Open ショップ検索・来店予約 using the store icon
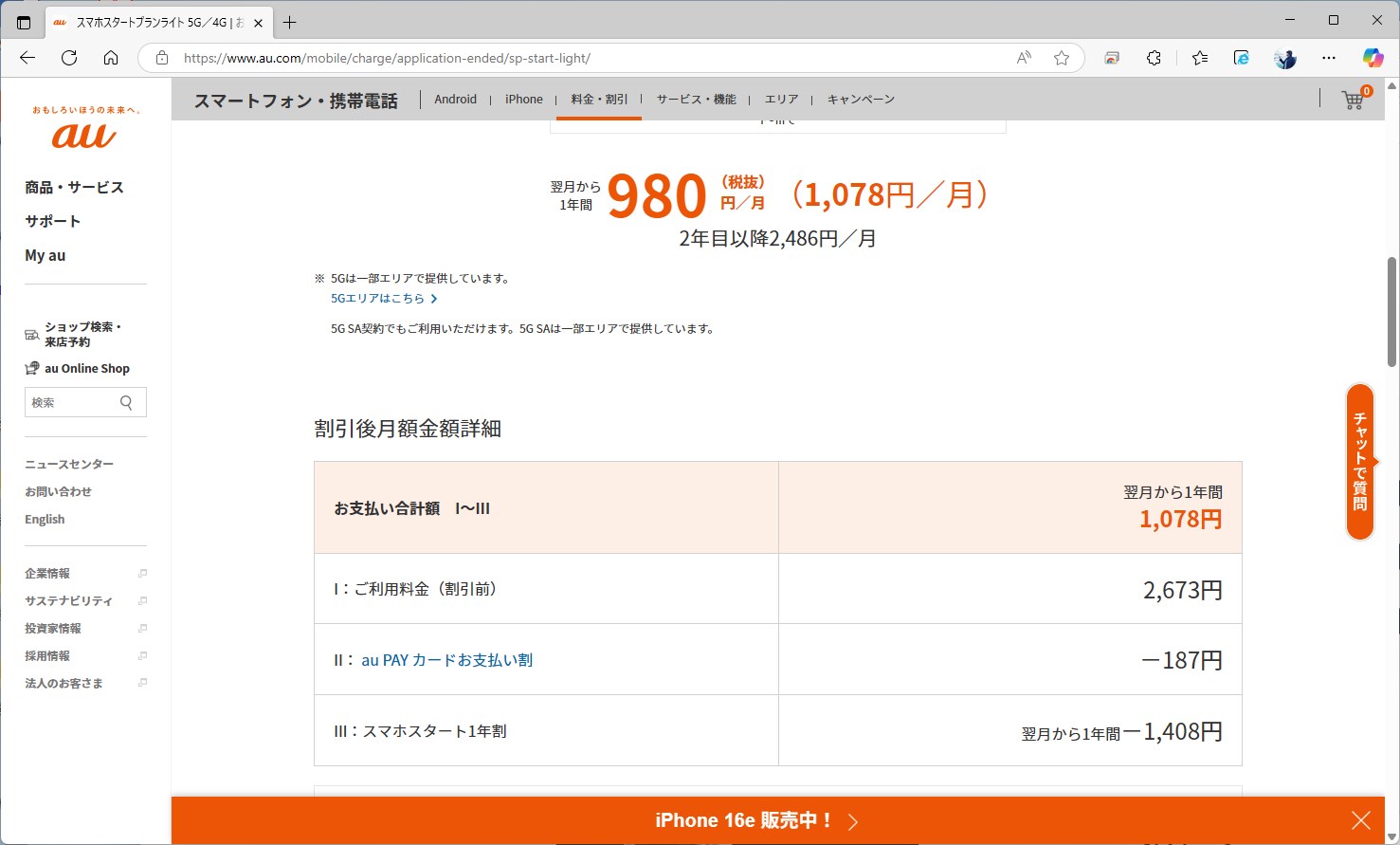Screen dimensions: 1400x845 click(x=30, y=333)
